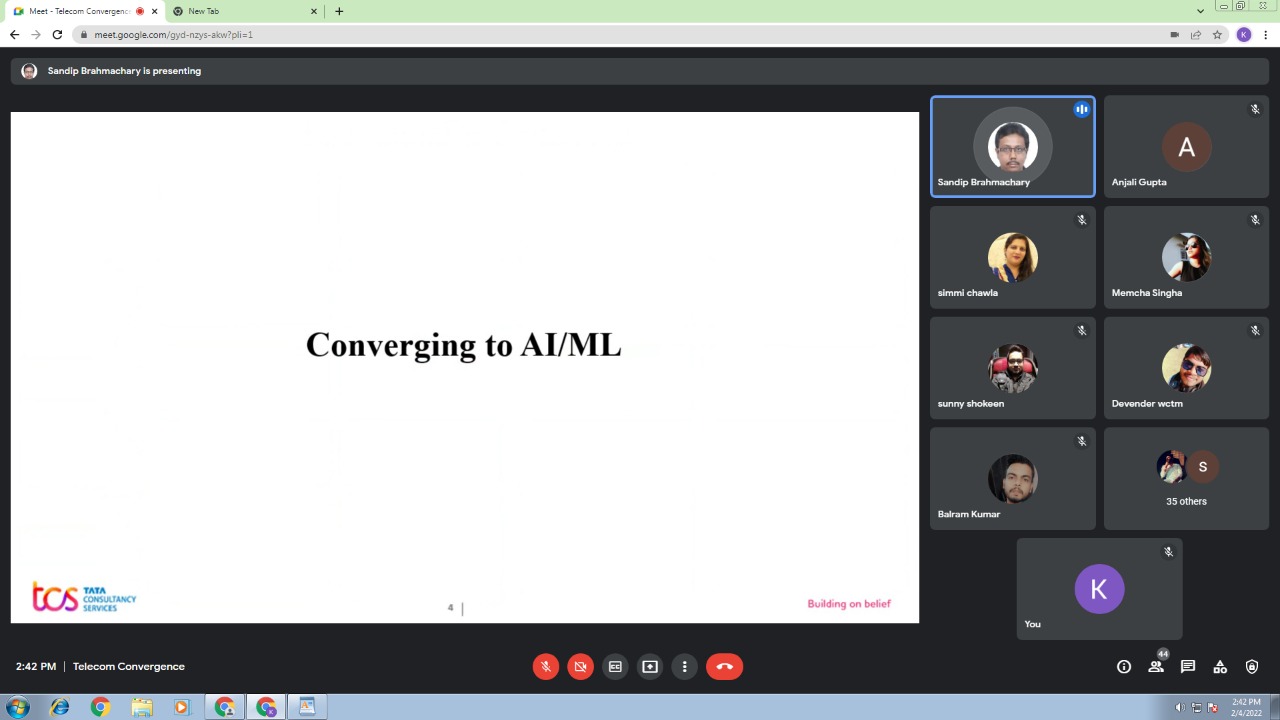Open the meeting details info icon
Screen dimensions: 1280x720
(1124, 667)
